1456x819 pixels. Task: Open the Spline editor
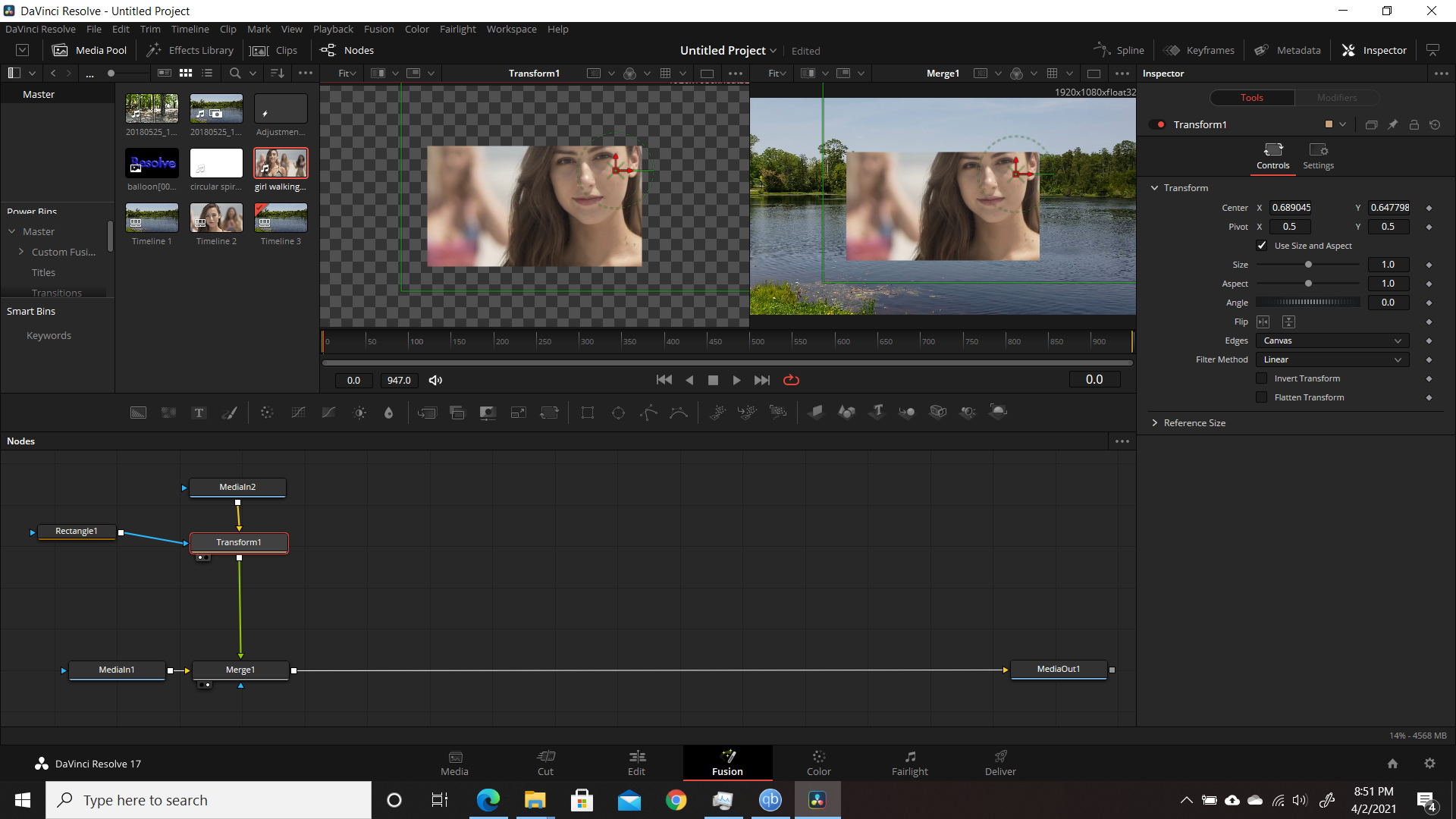coord(1119,50)
